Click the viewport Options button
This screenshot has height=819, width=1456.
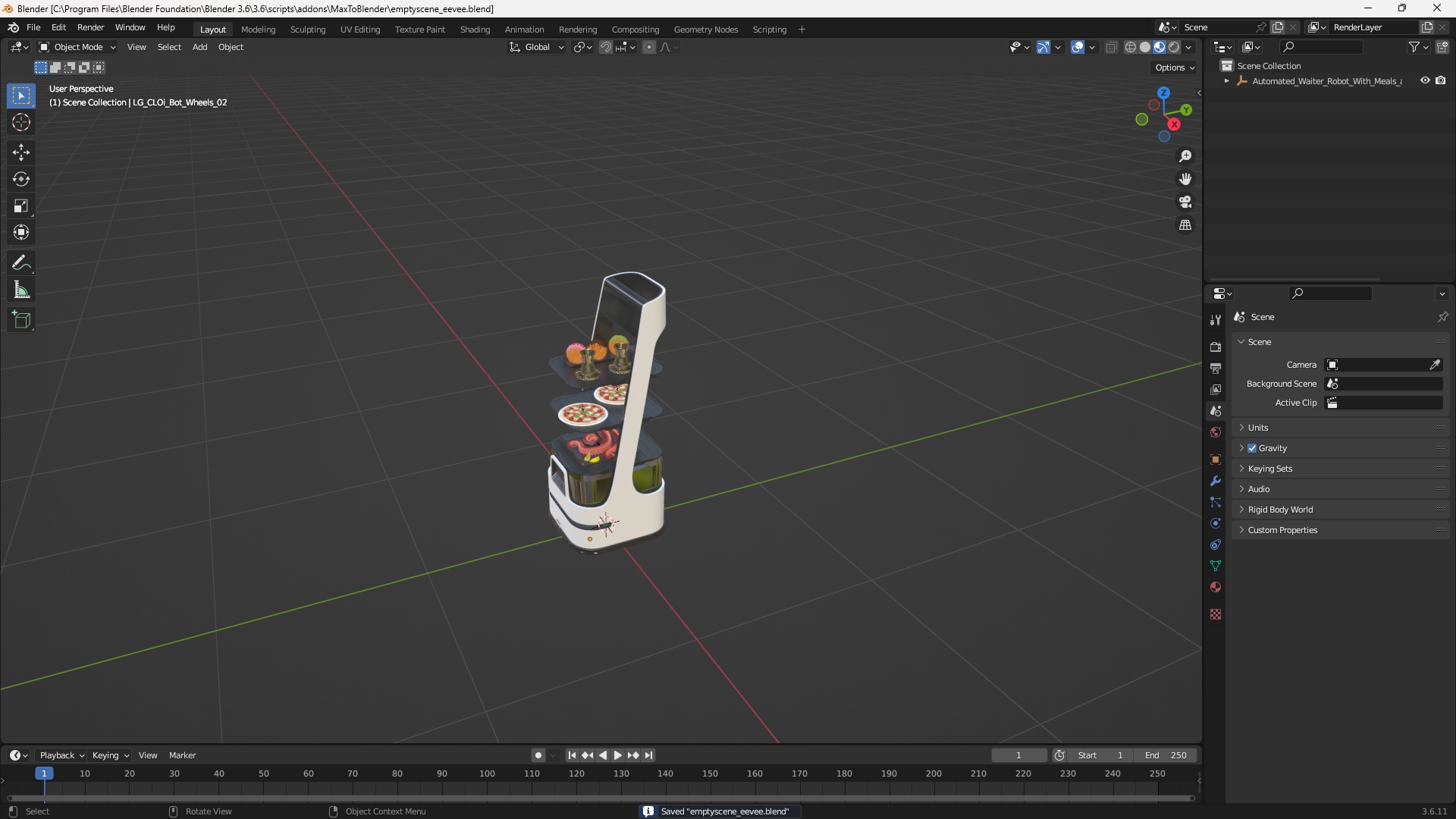(x=1174, y=67)
